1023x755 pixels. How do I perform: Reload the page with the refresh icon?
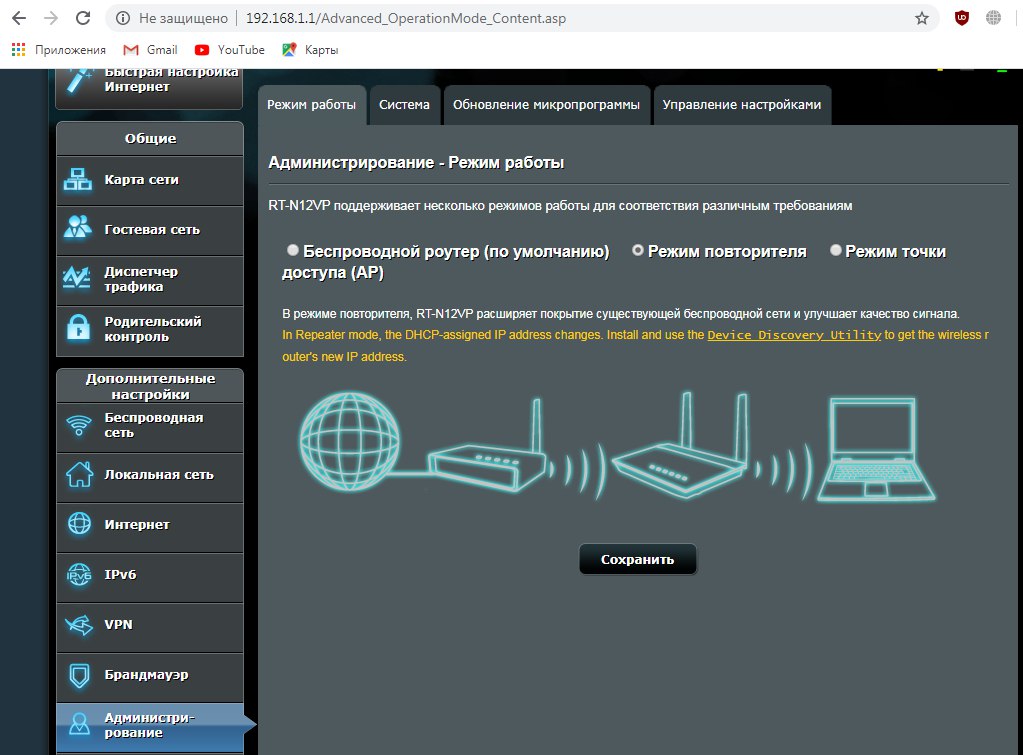point(83,18)
